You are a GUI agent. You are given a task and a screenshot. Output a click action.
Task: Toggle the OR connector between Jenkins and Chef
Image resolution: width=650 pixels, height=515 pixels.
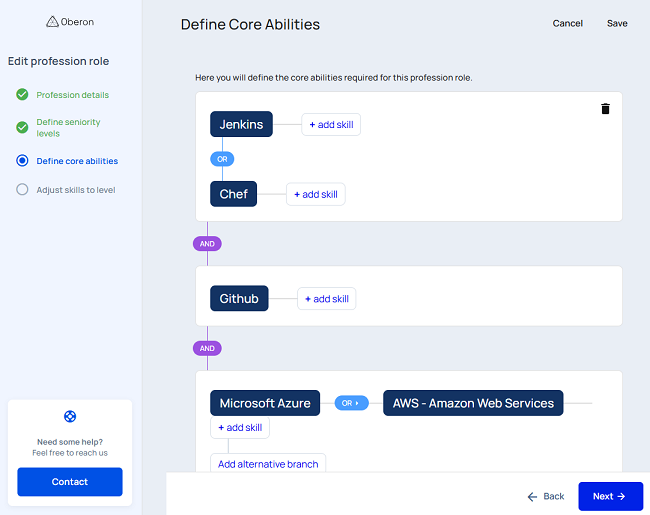tap(222, 159)
